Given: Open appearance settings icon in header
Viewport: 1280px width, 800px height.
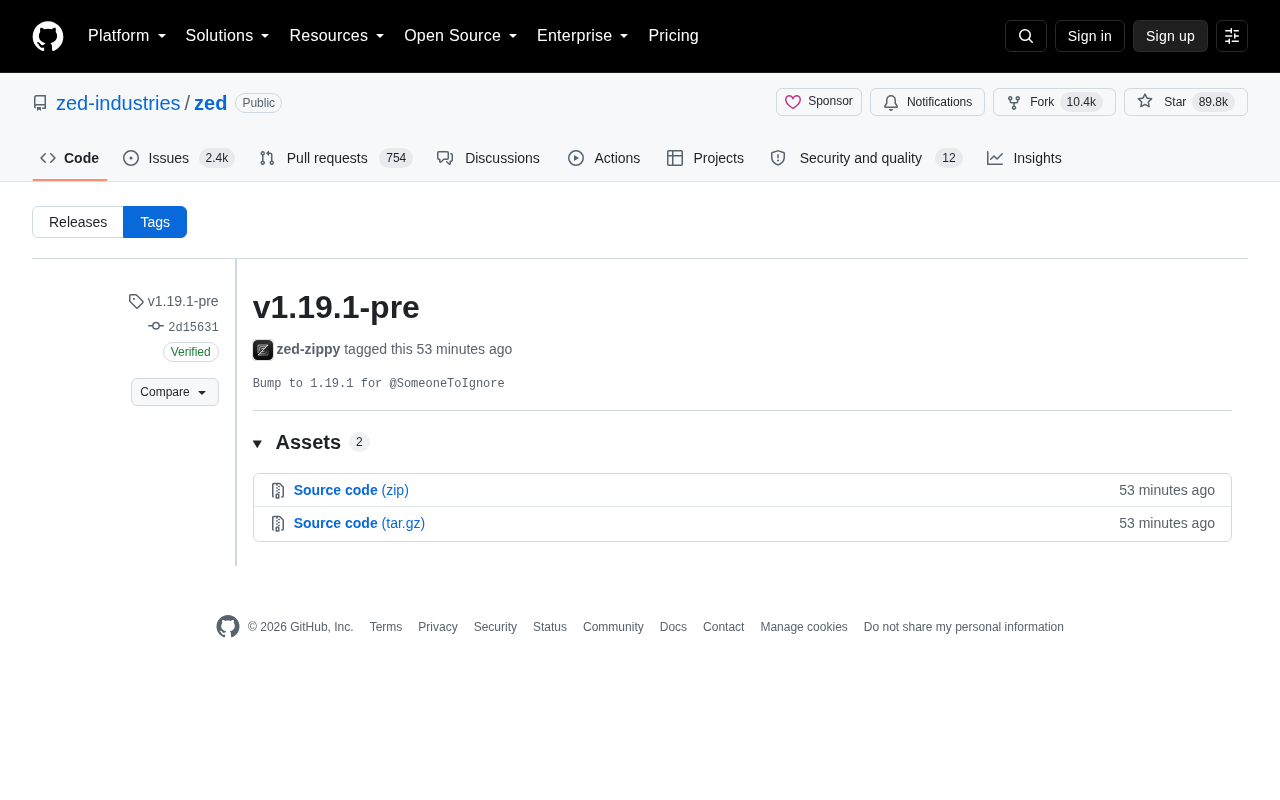Looking at the screenshot, I should coord(1232,36).
